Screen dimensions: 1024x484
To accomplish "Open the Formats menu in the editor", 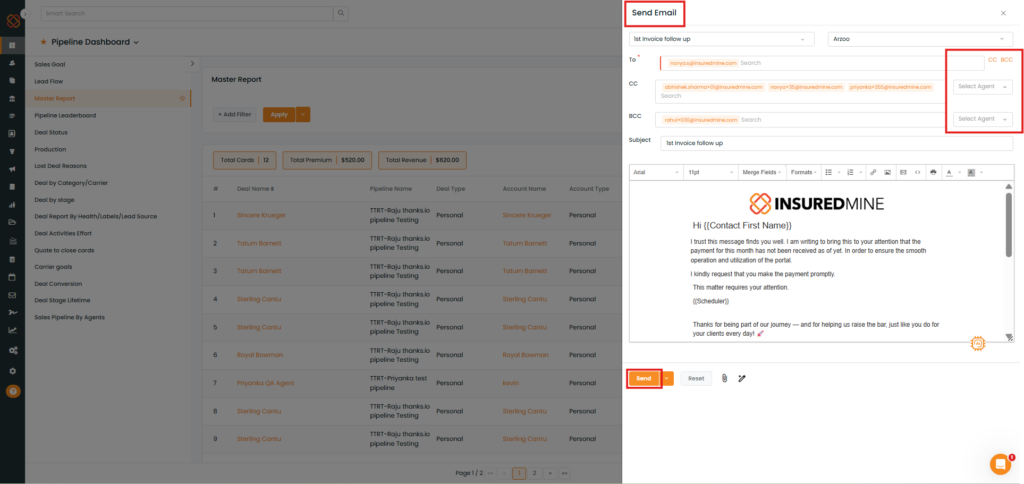I will point(804,172).
